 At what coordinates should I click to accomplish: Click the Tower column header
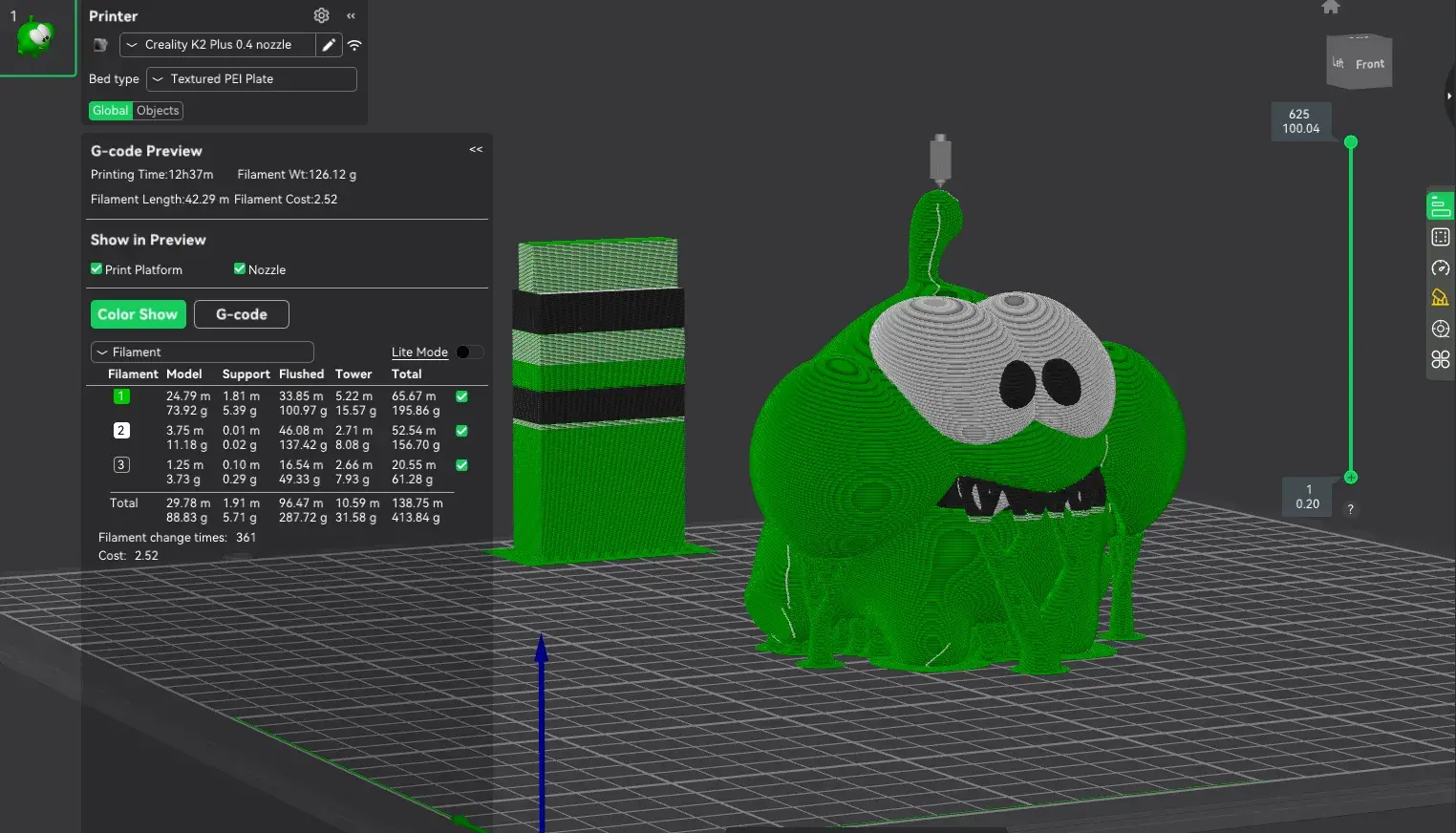pos(353,374)
